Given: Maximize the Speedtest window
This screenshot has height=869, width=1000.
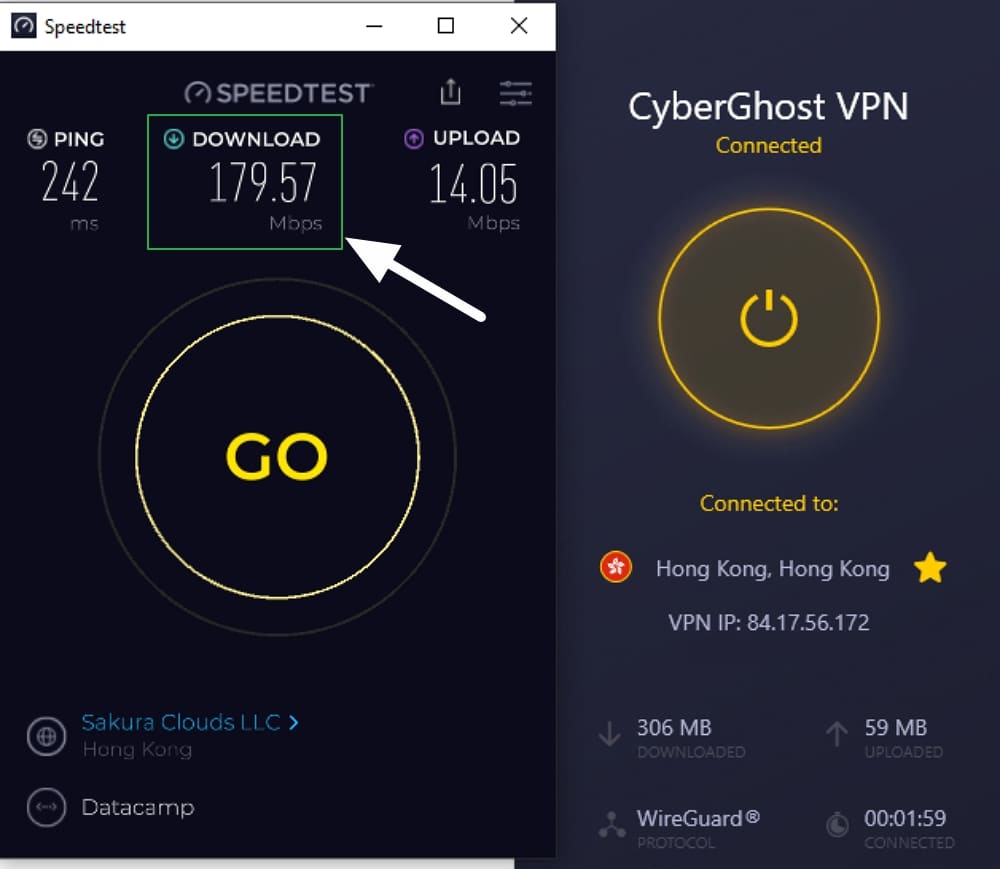Looking at the screenshot, I should click(446, 26).
